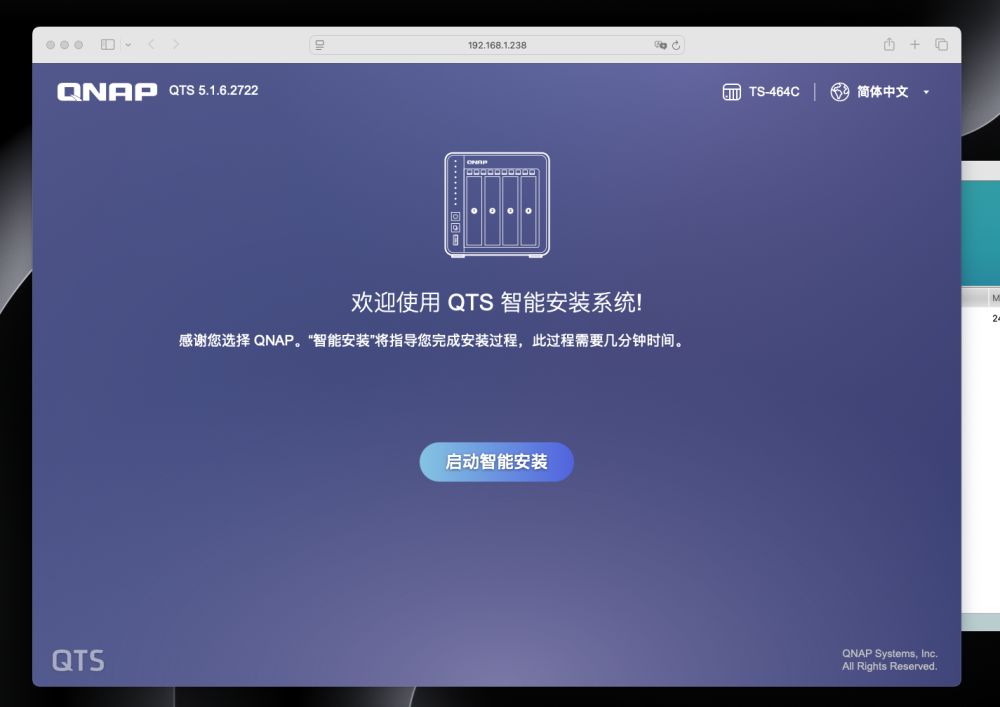Click the NAS device illustration

(497, 205)
